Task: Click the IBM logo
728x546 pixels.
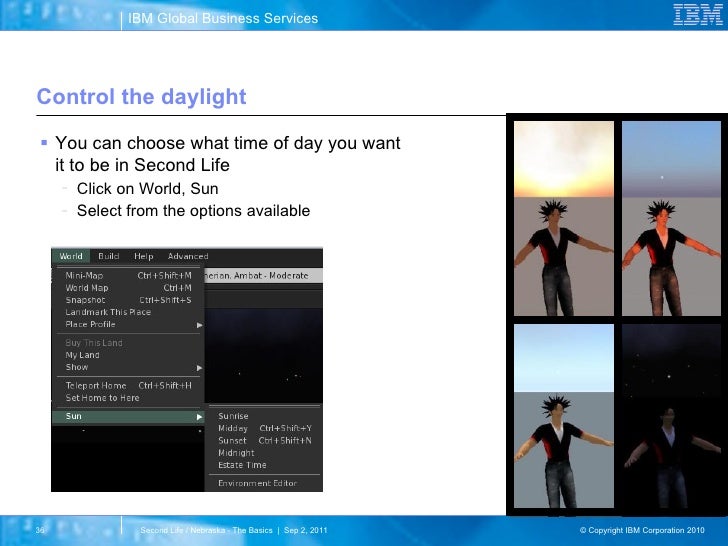Action: point(698,14)
